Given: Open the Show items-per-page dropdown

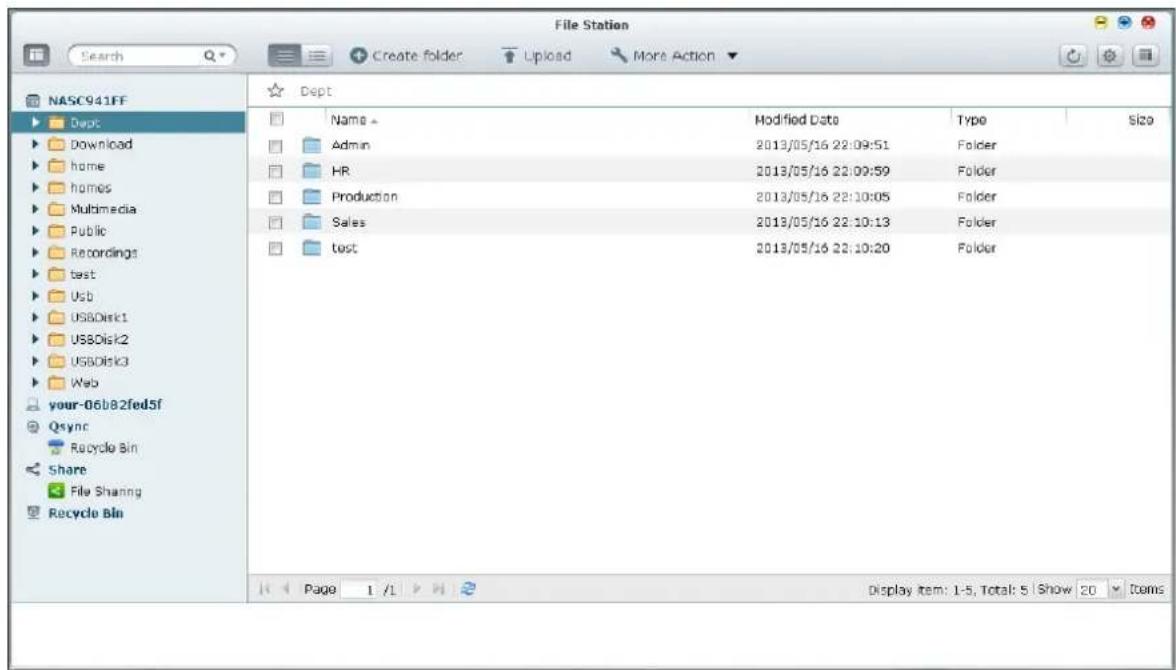Looking at the screenshot, I should click(1116, 590).
